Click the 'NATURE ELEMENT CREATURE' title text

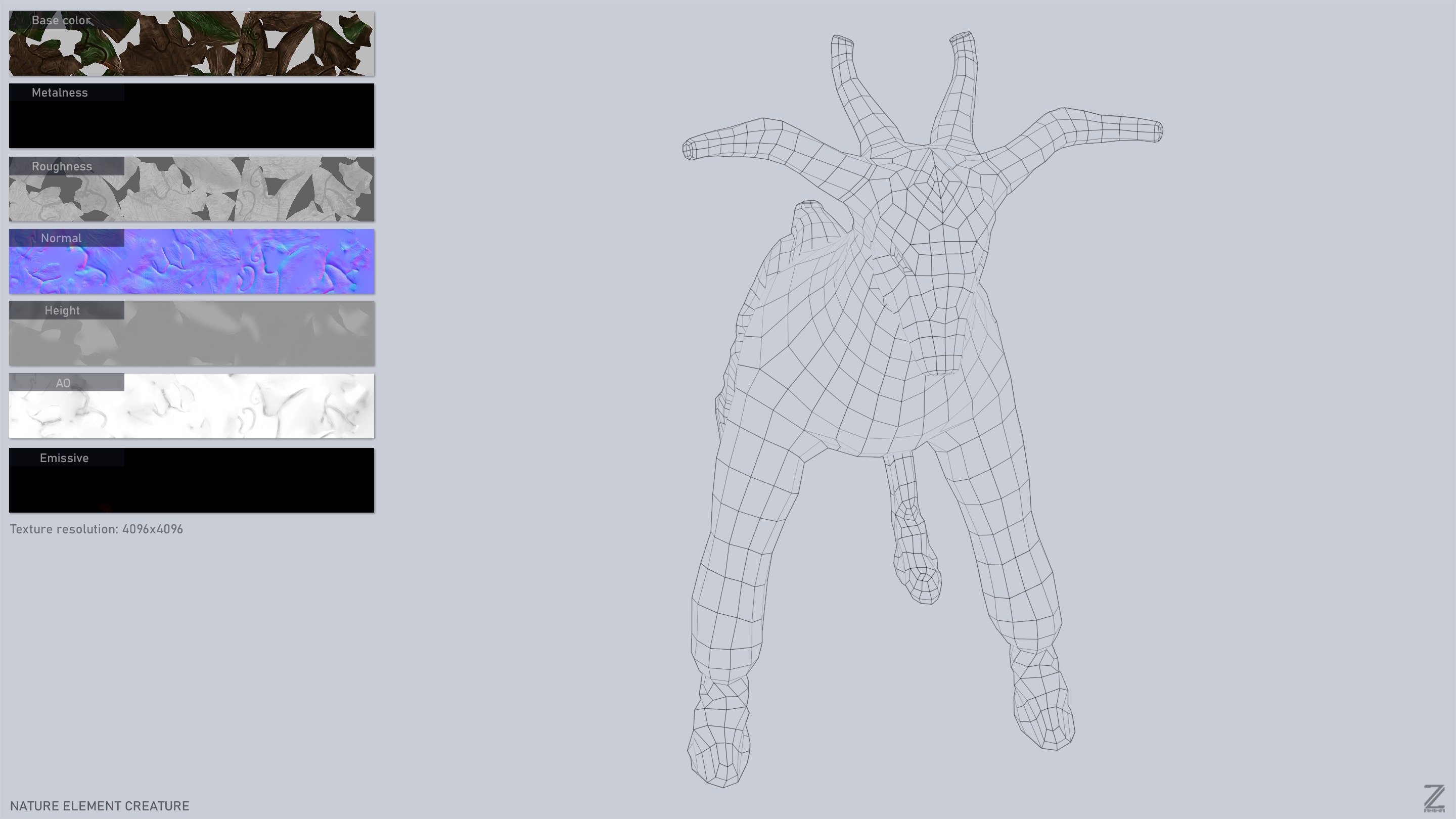point(100,806)
